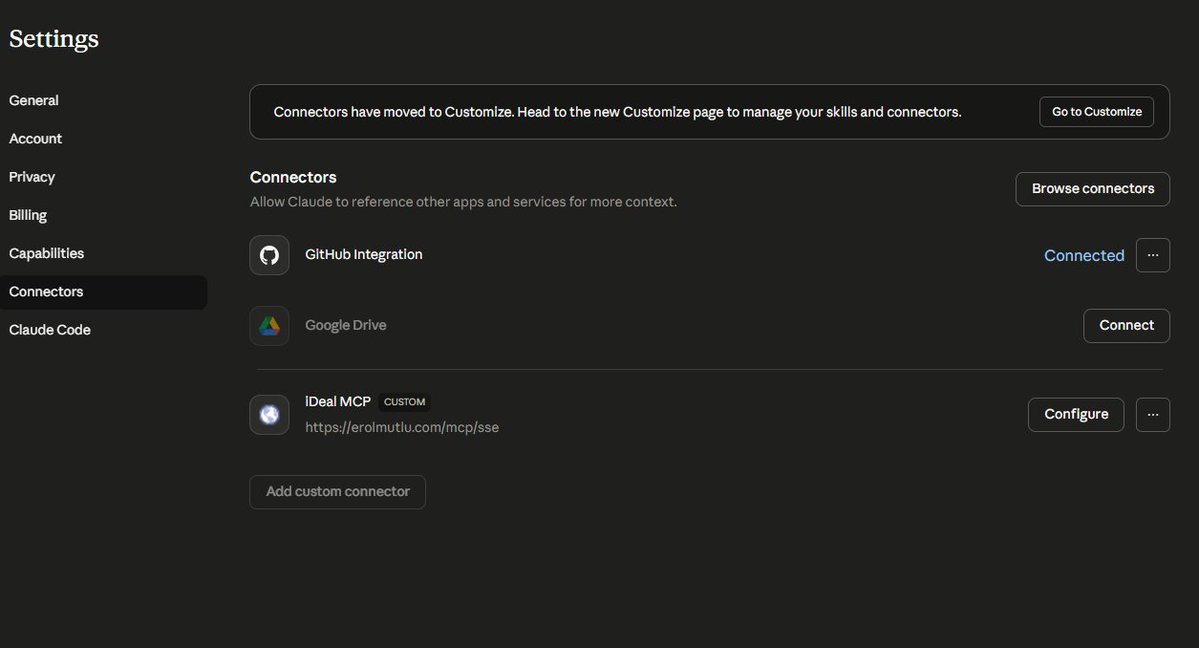This screenshot has height=648, width=1199.
Task: Click the 'Allow Claude to reference other apps' description
Action: coord(463,202)
